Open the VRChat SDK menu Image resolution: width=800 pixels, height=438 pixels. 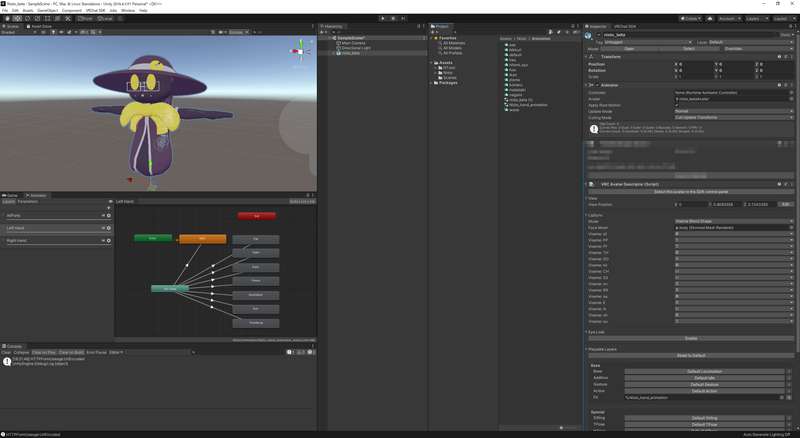[91, 10]
